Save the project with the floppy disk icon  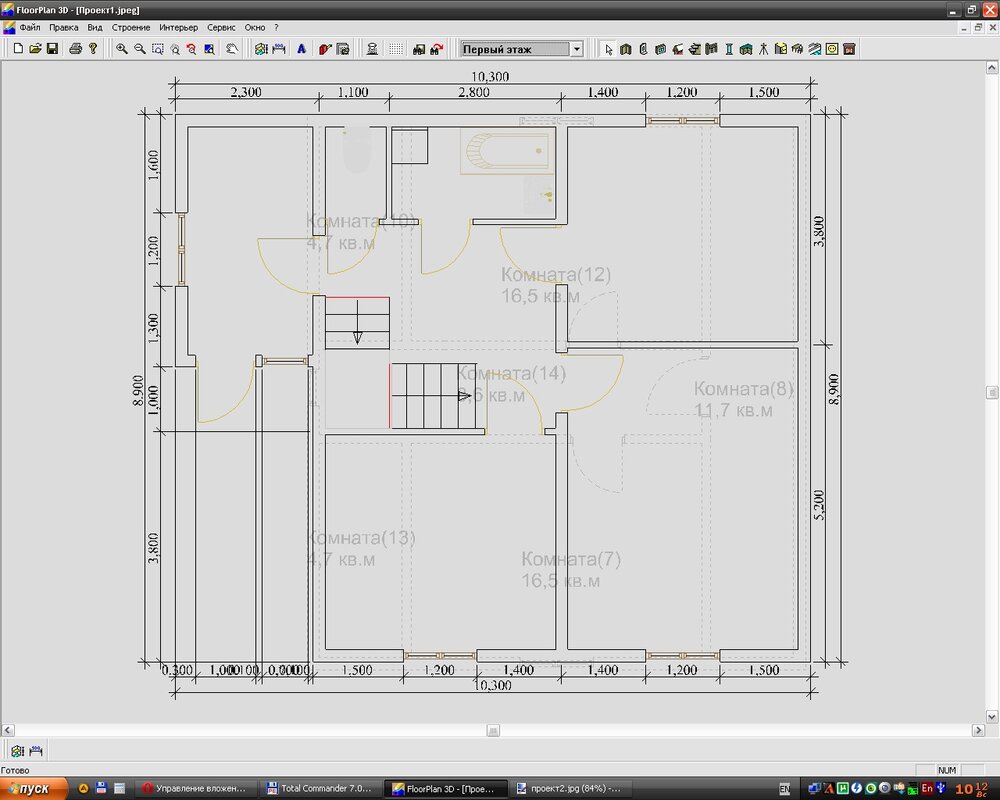(x=52, y=48)
